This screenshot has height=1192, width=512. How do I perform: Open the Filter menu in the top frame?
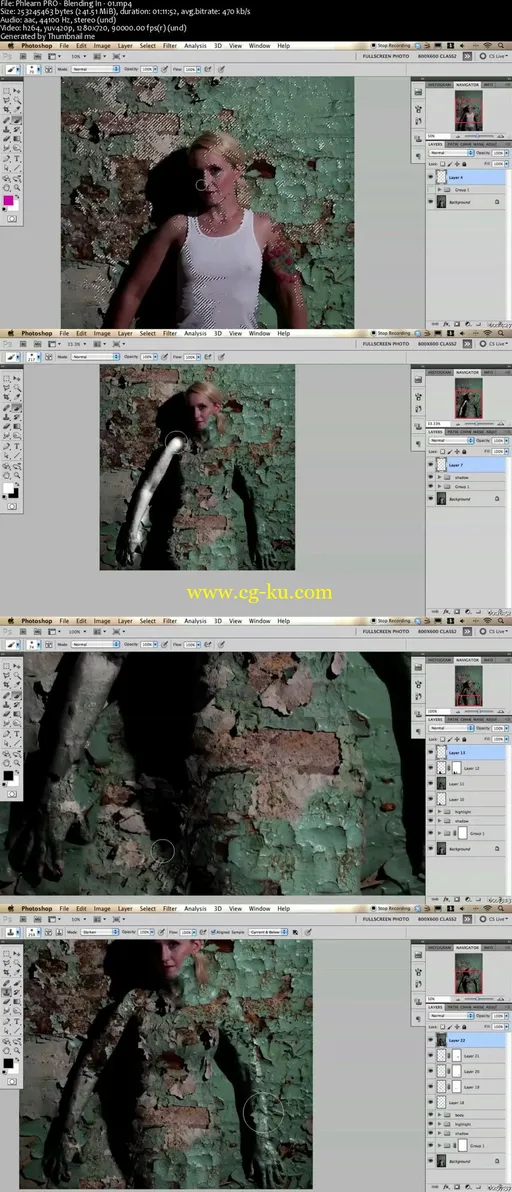(170, 46)
